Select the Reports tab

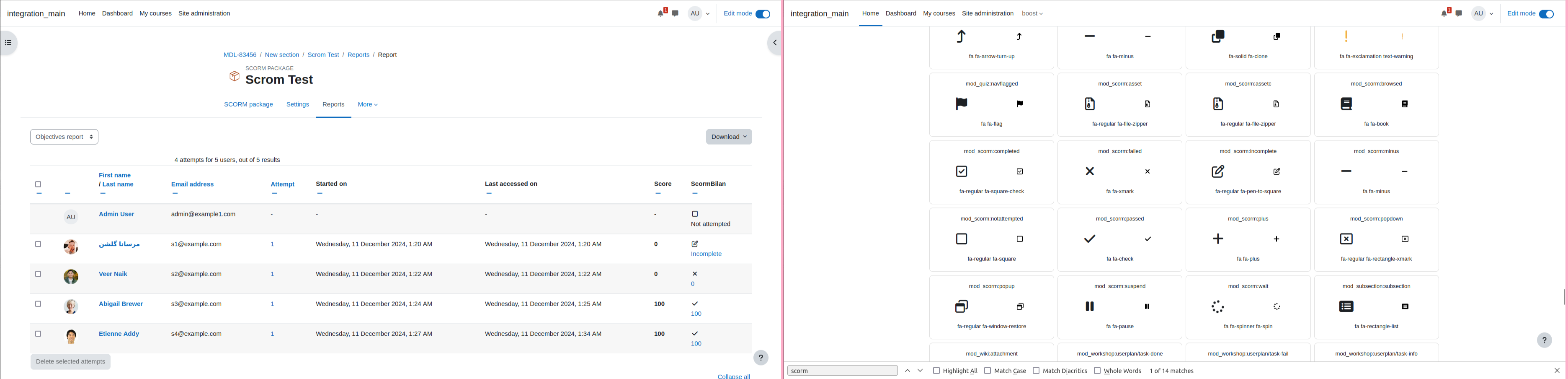(333, 105)
